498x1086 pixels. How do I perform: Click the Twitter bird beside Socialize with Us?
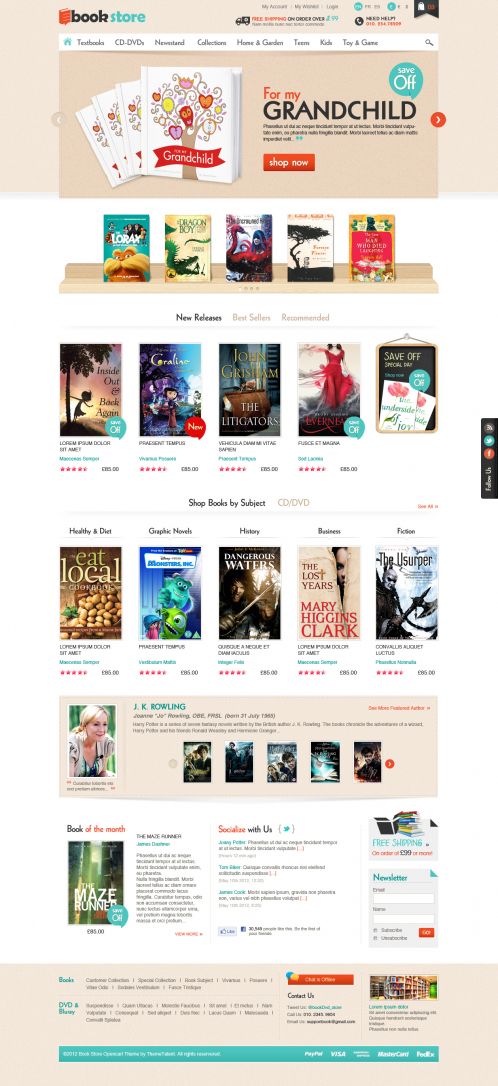click(x=287, y=828)
